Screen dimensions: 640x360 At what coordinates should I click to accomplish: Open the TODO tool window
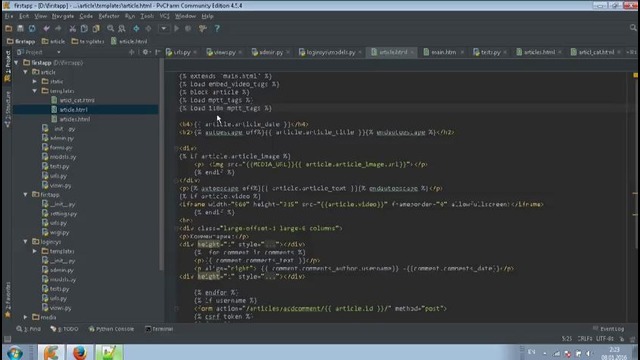(64, 329)
